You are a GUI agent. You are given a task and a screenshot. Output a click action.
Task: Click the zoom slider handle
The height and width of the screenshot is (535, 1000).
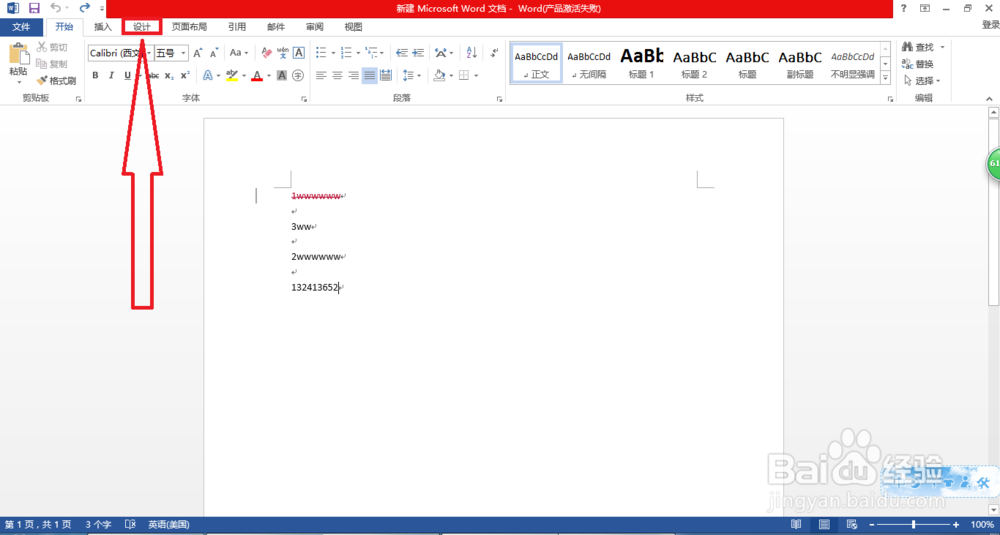tap(914, 524)
